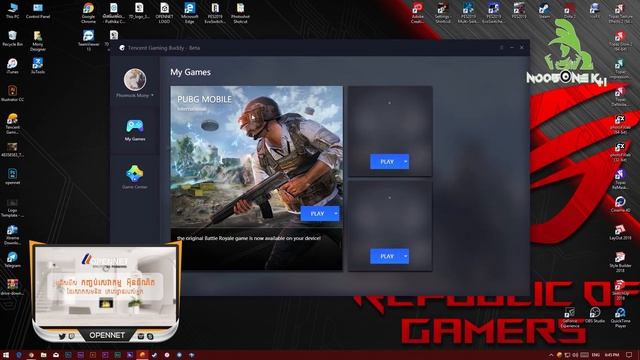The height and width of the screenshot is (360, 640).
Task: Select Steam desktop shortcut
Action: coord(544,11)
